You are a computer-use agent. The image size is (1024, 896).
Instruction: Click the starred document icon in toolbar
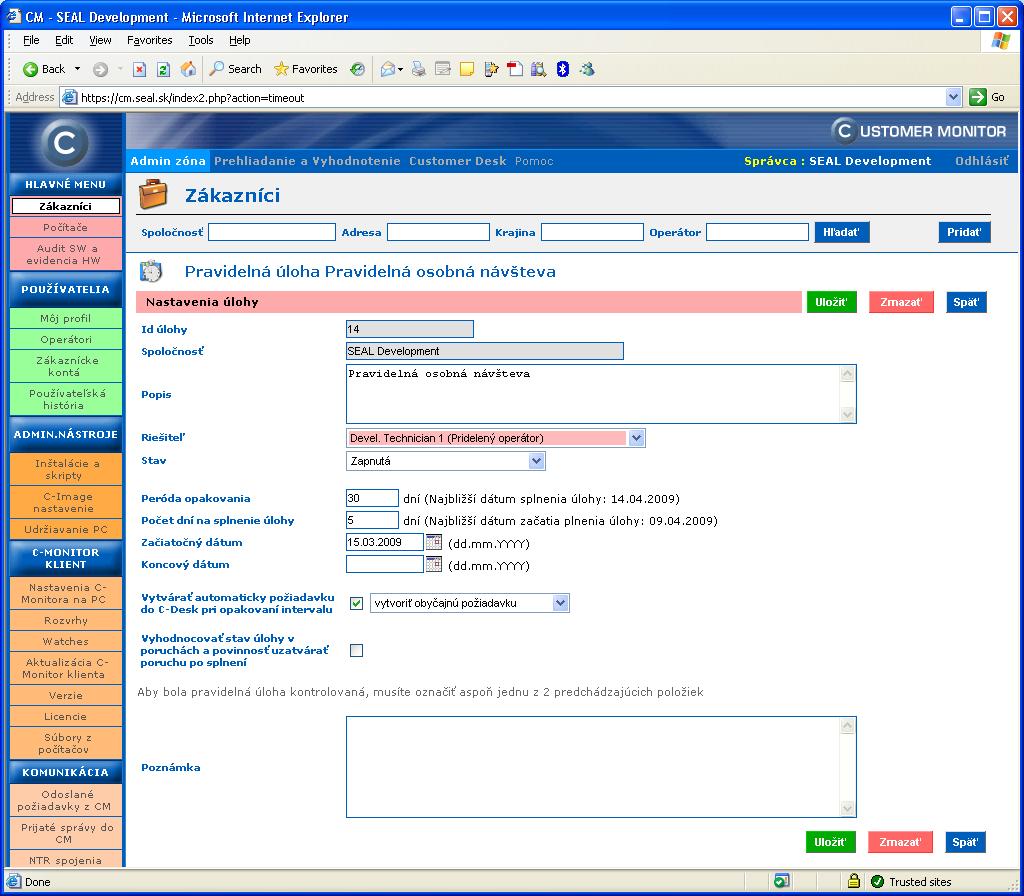(x=491, y=69)
